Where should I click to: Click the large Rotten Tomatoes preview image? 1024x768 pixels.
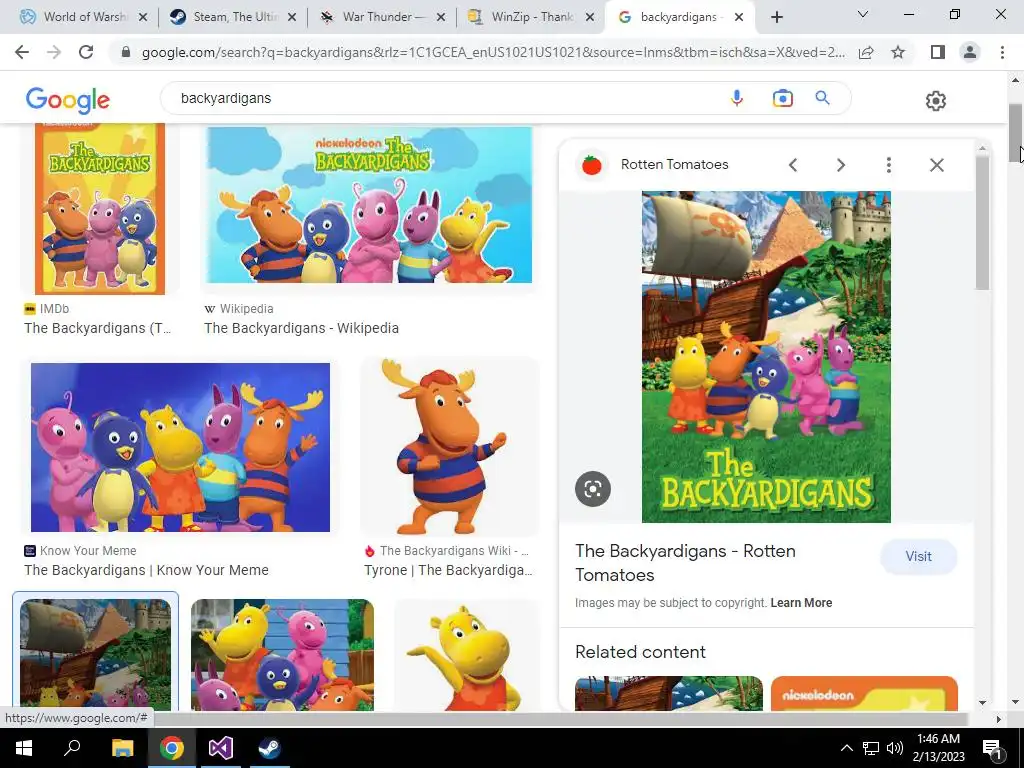point(766,357)
